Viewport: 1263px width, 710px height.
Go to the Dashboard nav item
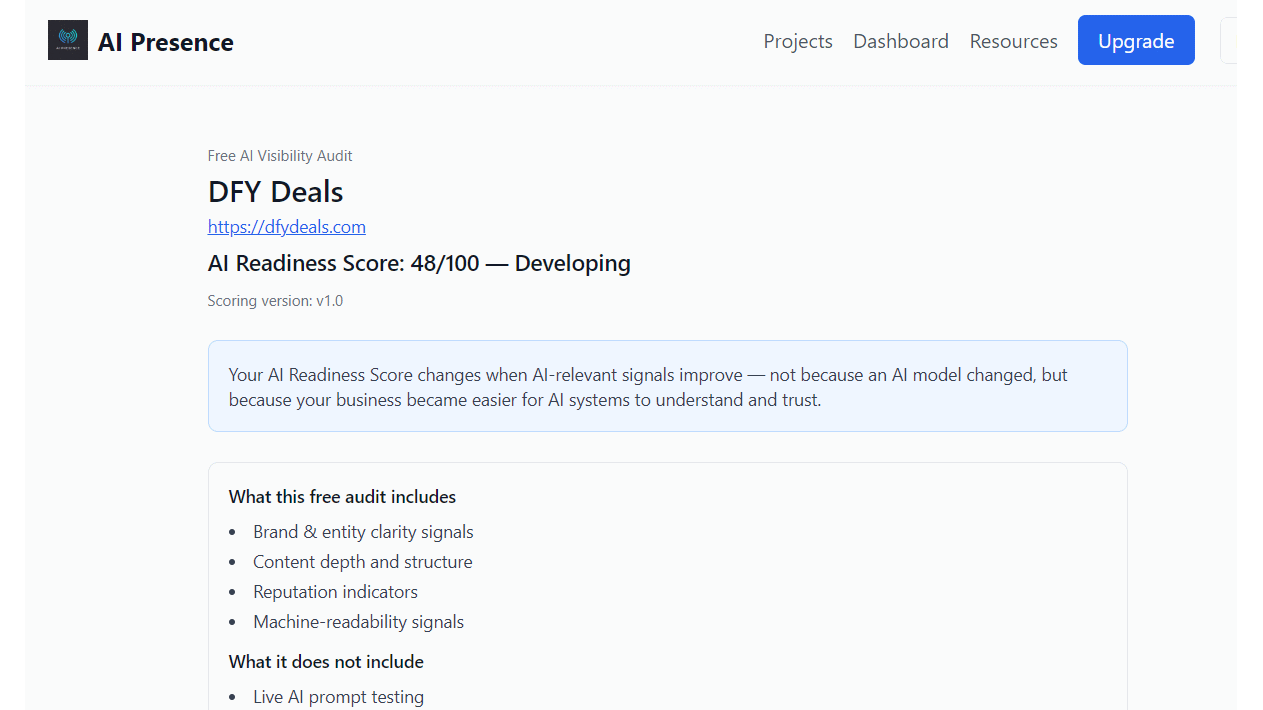(x=901, y=41)
